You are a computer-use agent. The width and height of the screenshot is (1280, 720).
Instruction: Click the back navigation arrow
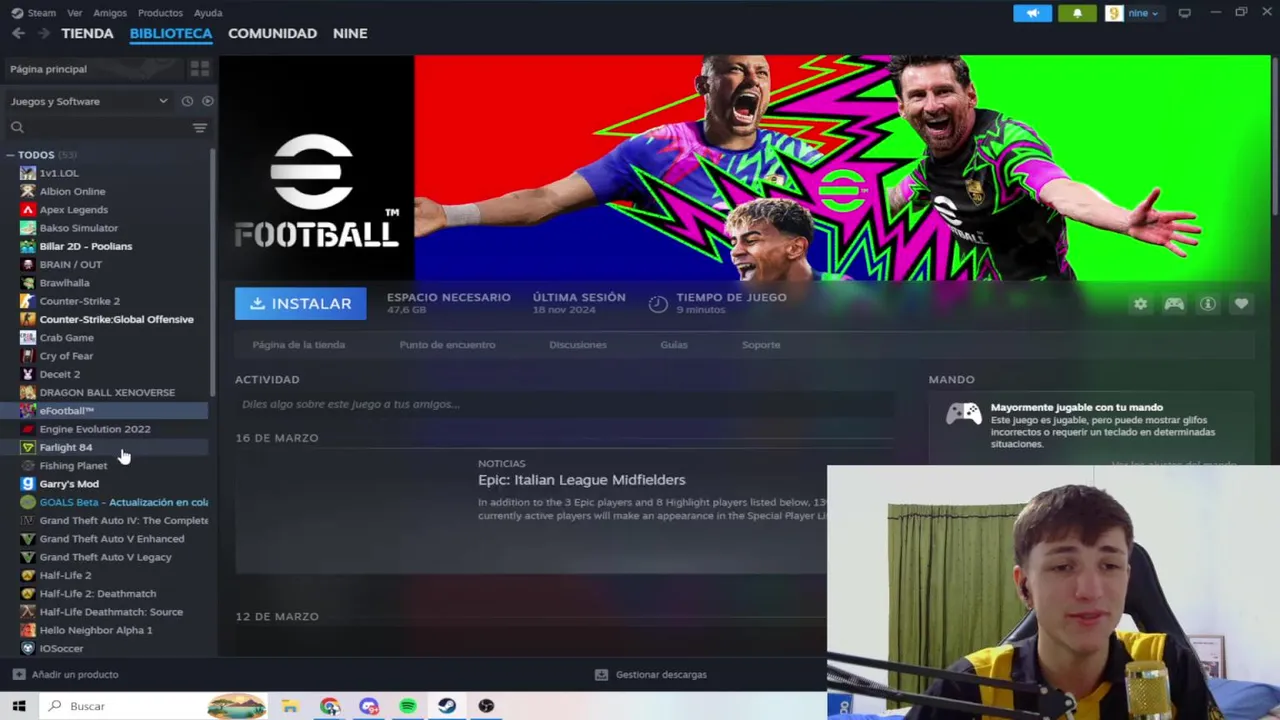tap(18, 33)
